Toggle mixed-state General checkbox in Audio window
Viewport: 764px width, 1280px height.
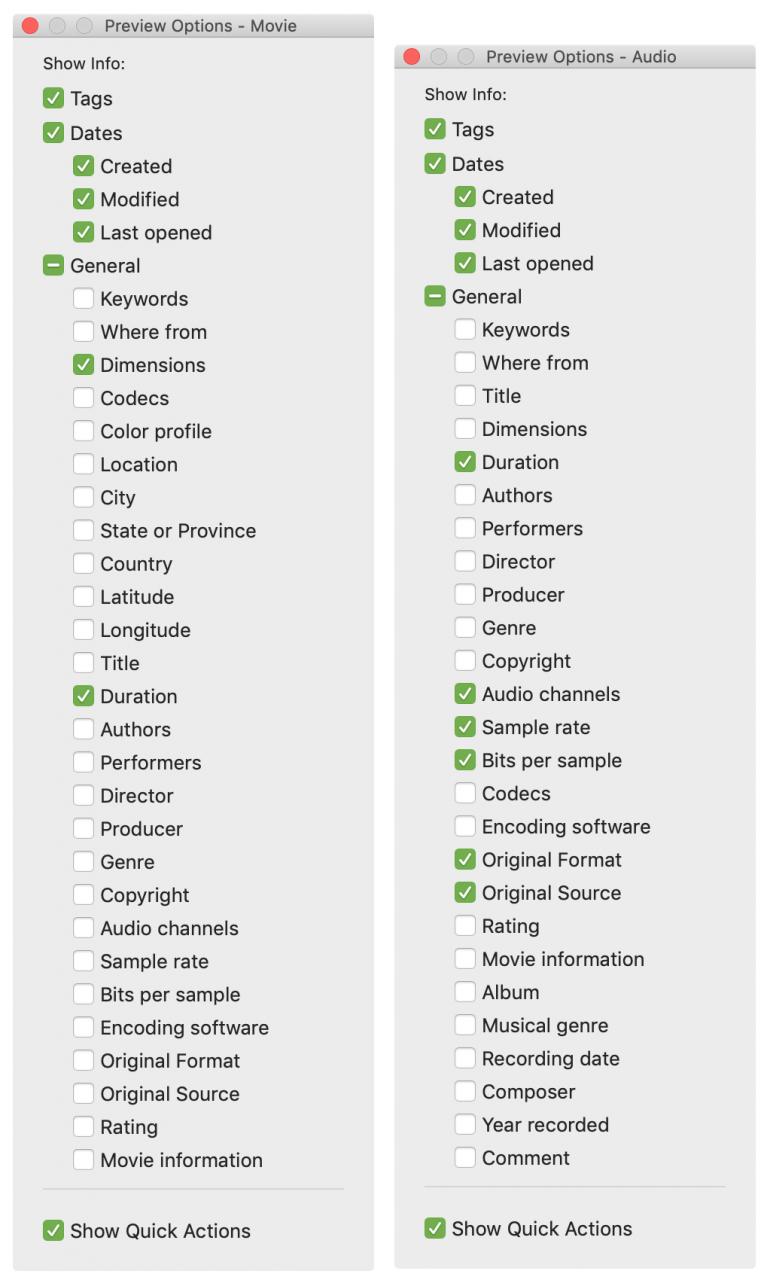[436, 297]
